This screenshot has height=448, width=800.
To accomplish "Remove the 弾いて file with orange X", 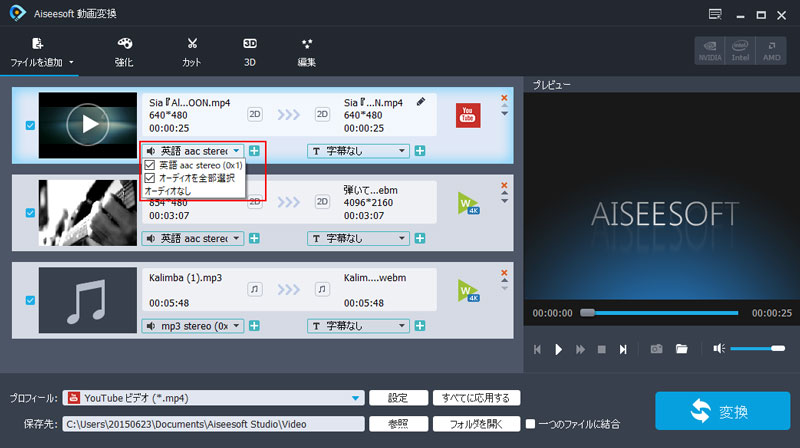I will 504,185.
